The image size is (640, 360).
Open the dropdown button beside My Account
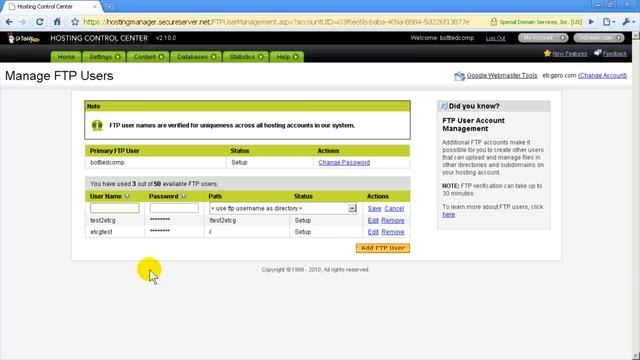[x=599, y=38]
